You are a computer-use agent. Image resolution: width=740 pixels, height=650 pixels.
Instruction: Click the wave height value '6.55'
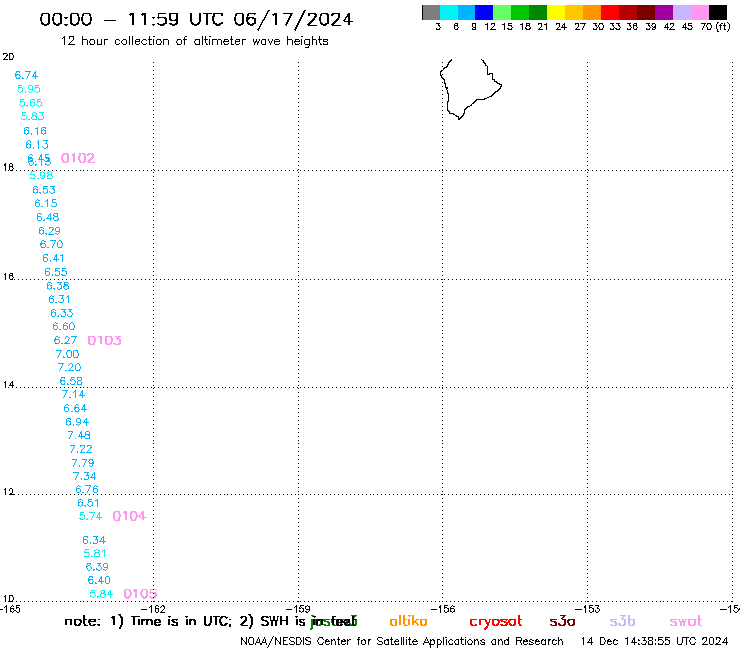tap(56, 272)
